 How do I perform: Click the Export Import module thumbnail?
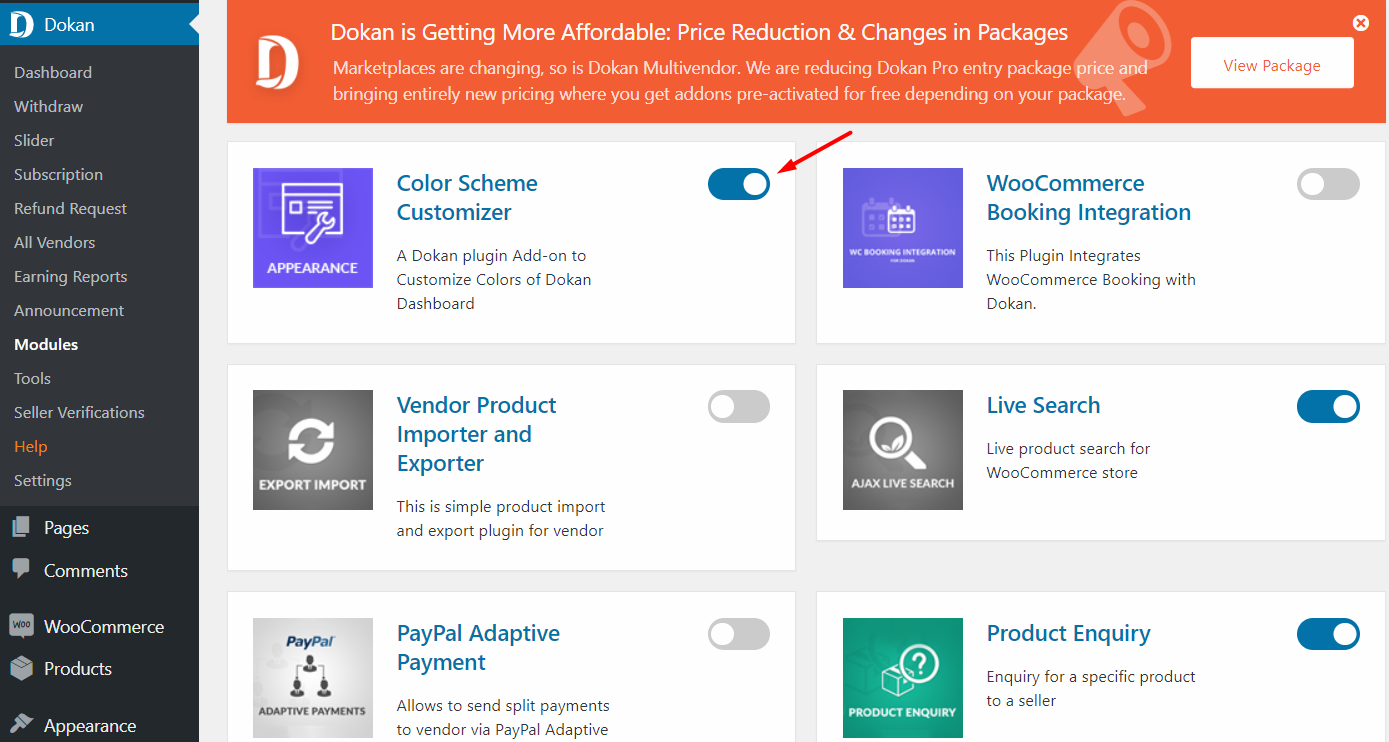[313, 450]
